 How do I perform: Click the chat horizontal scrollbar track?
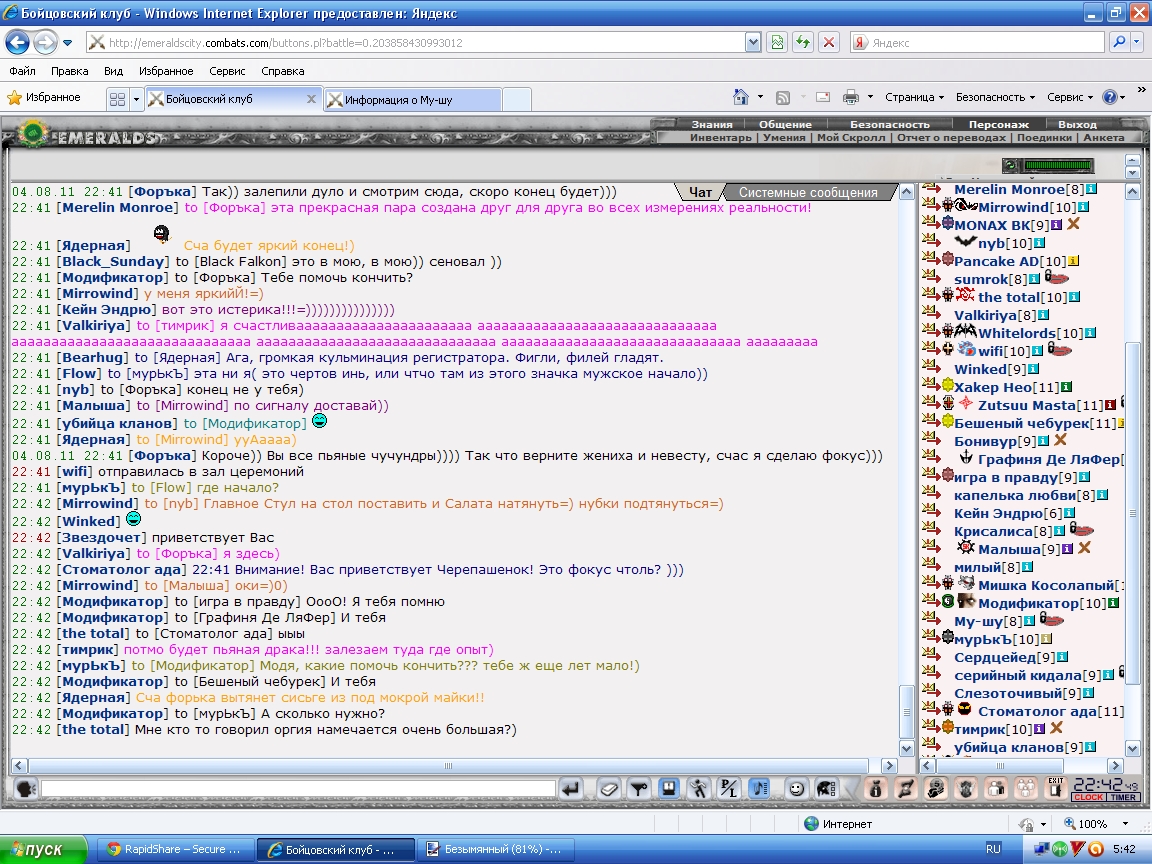tap(448, 766)
